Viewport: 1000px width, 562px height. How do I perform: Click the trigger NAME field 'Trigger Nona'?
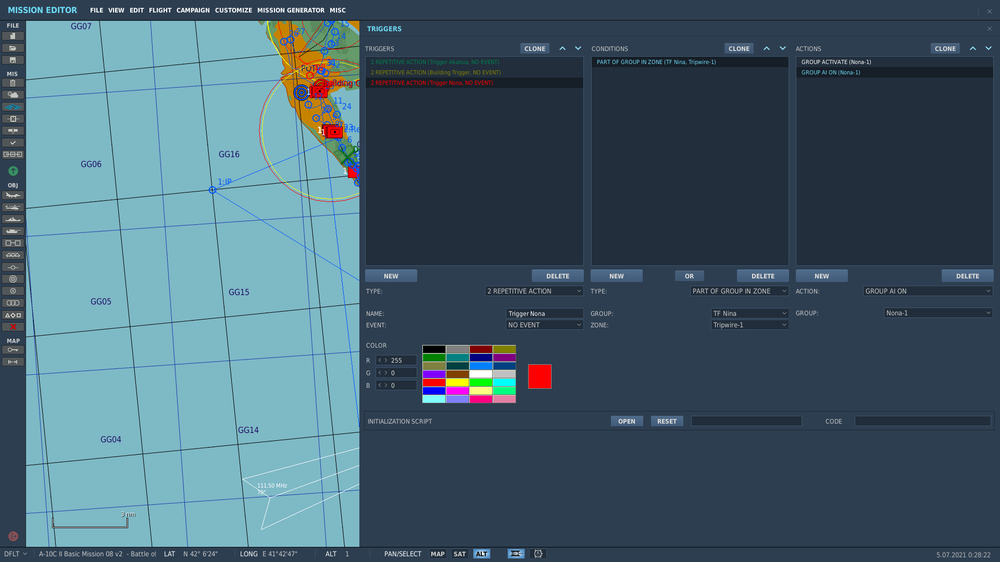point(544,314)
